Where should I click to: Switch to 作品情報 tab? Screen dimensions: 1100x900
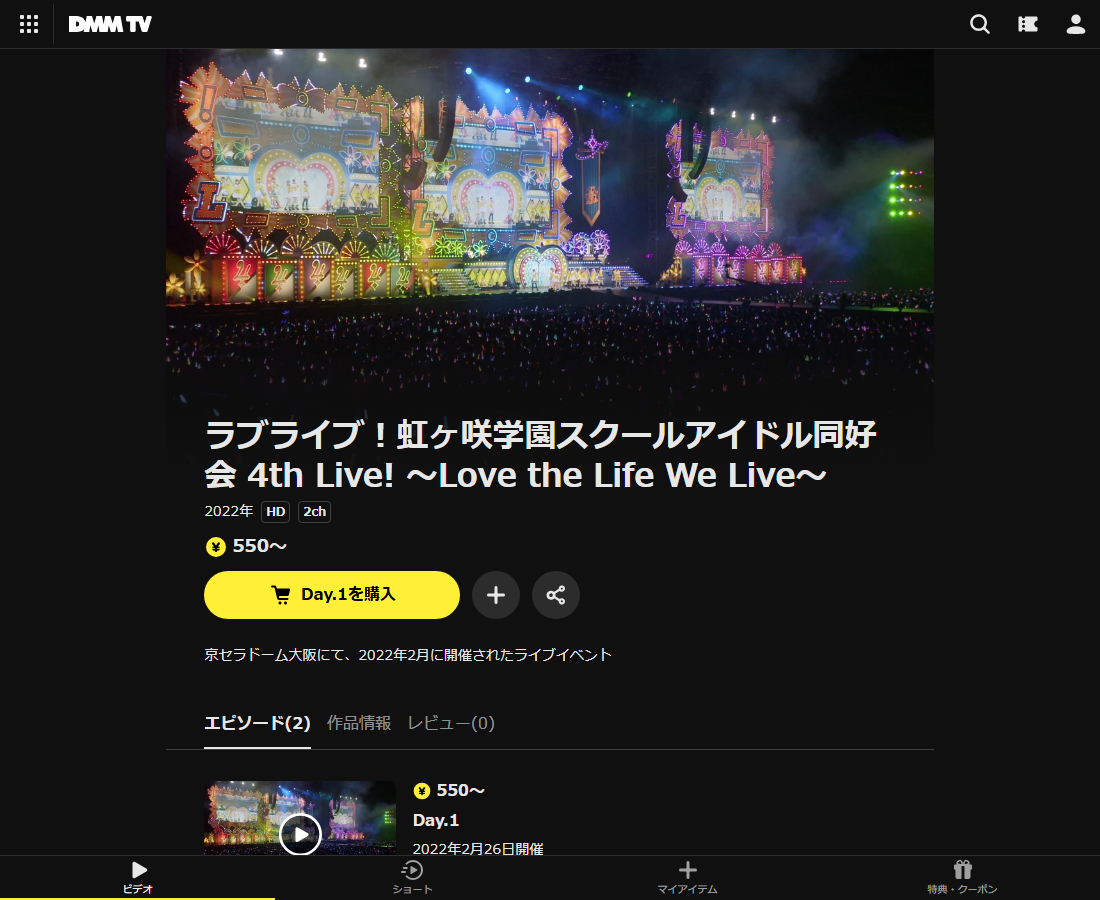(359, 723)
